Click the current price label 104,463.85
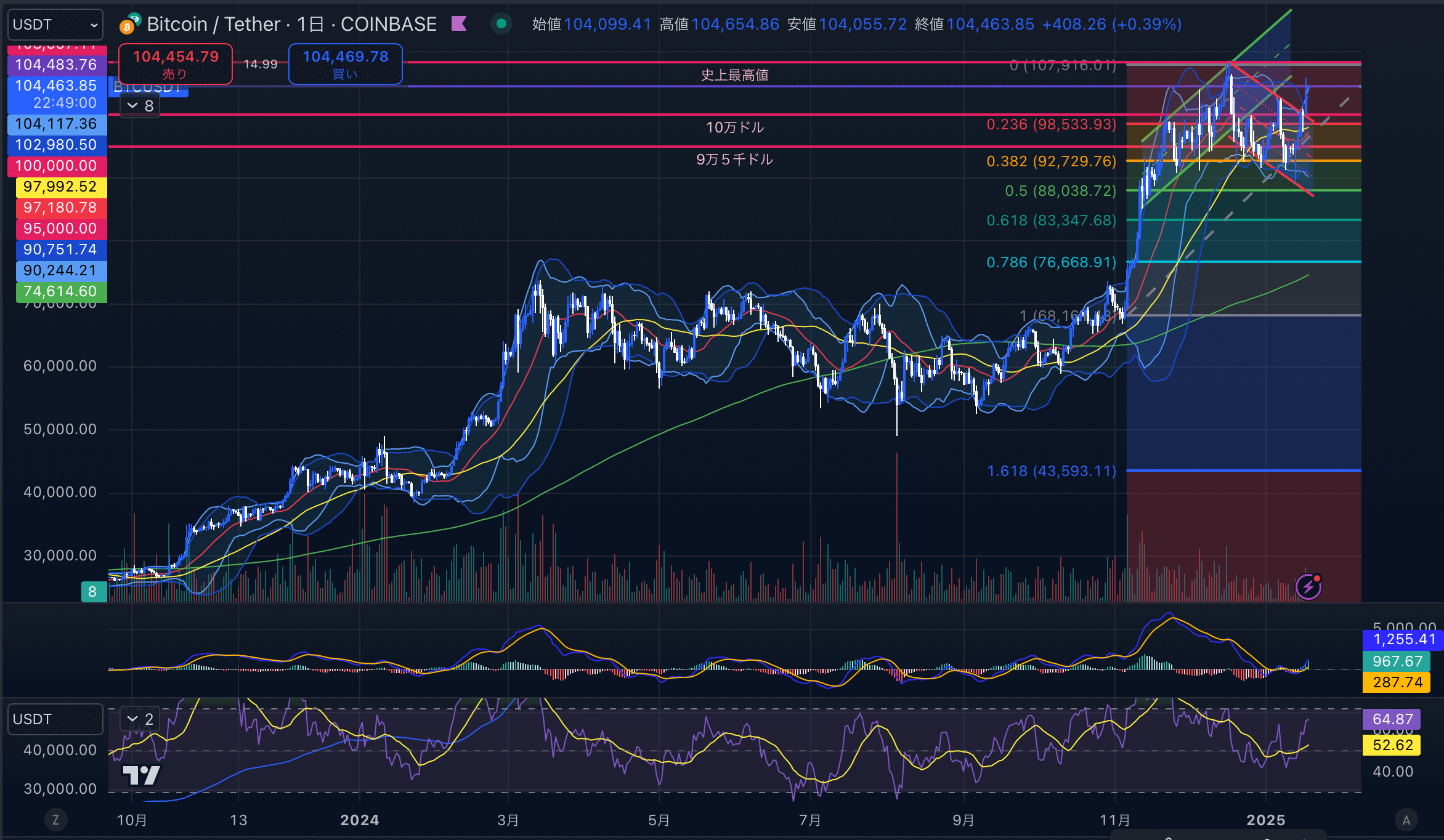Screen dimensions: 1444x840 tap(57, 94)
